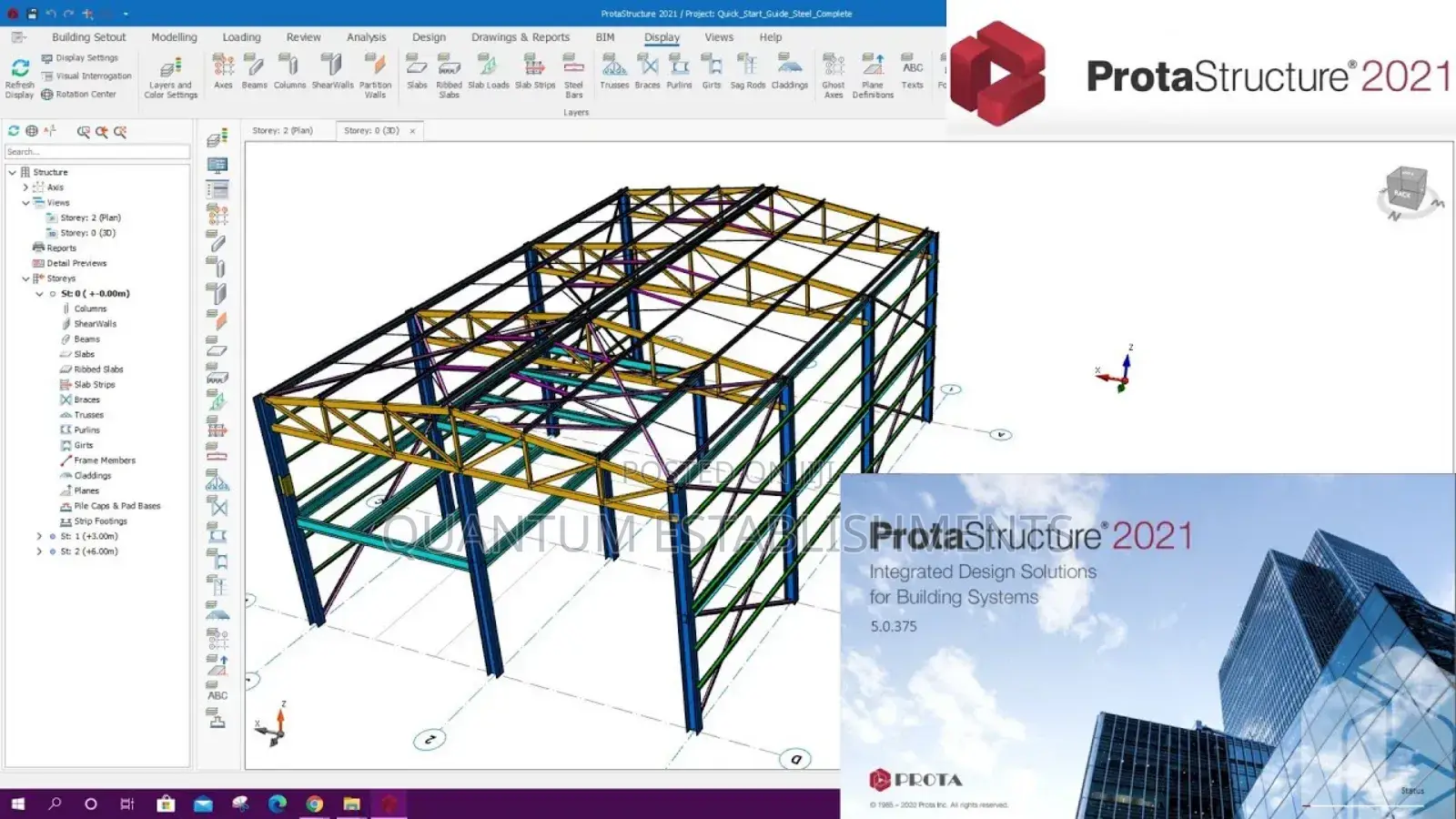Click Texts ABC icon in the ribbon
1456x819 pixels.
pos(912,65)
